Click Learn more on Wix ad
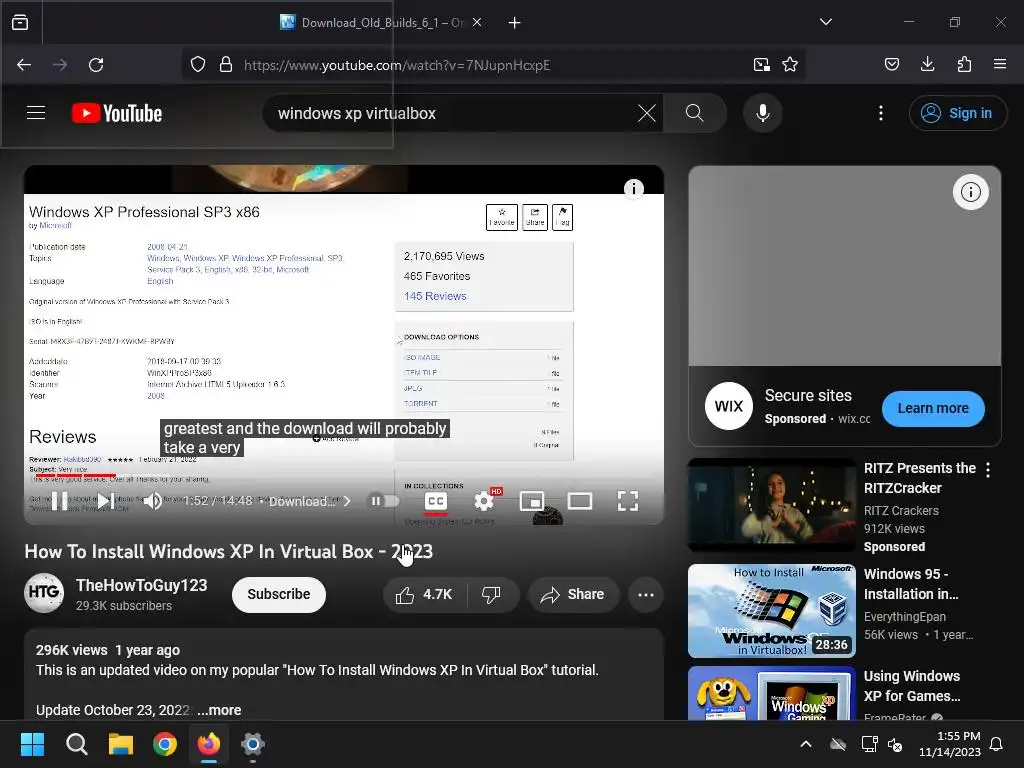Screen dimensions: 1024x768 point(933,408)
